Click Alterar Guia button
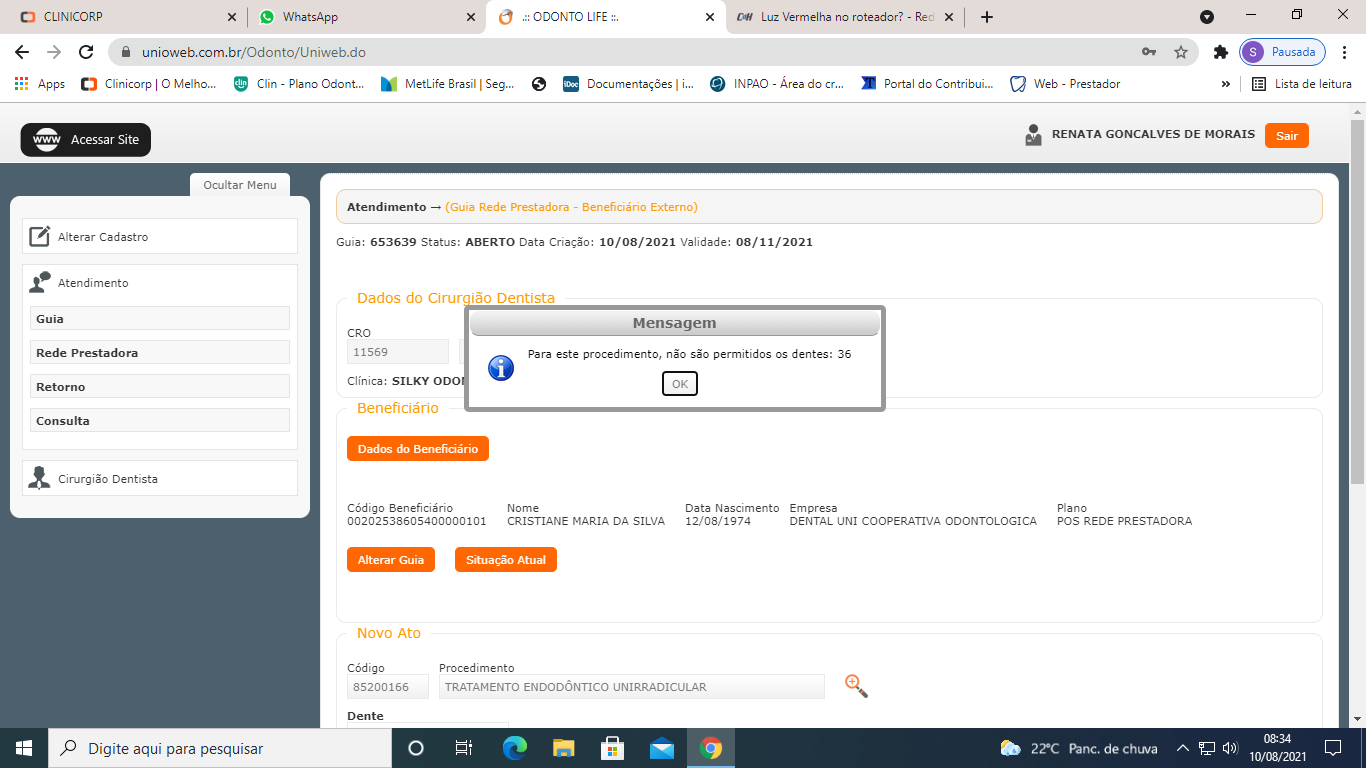Image resolution: width=1366 pixels, height=768 pixels. pyautogui.click(x=391, y=560)
